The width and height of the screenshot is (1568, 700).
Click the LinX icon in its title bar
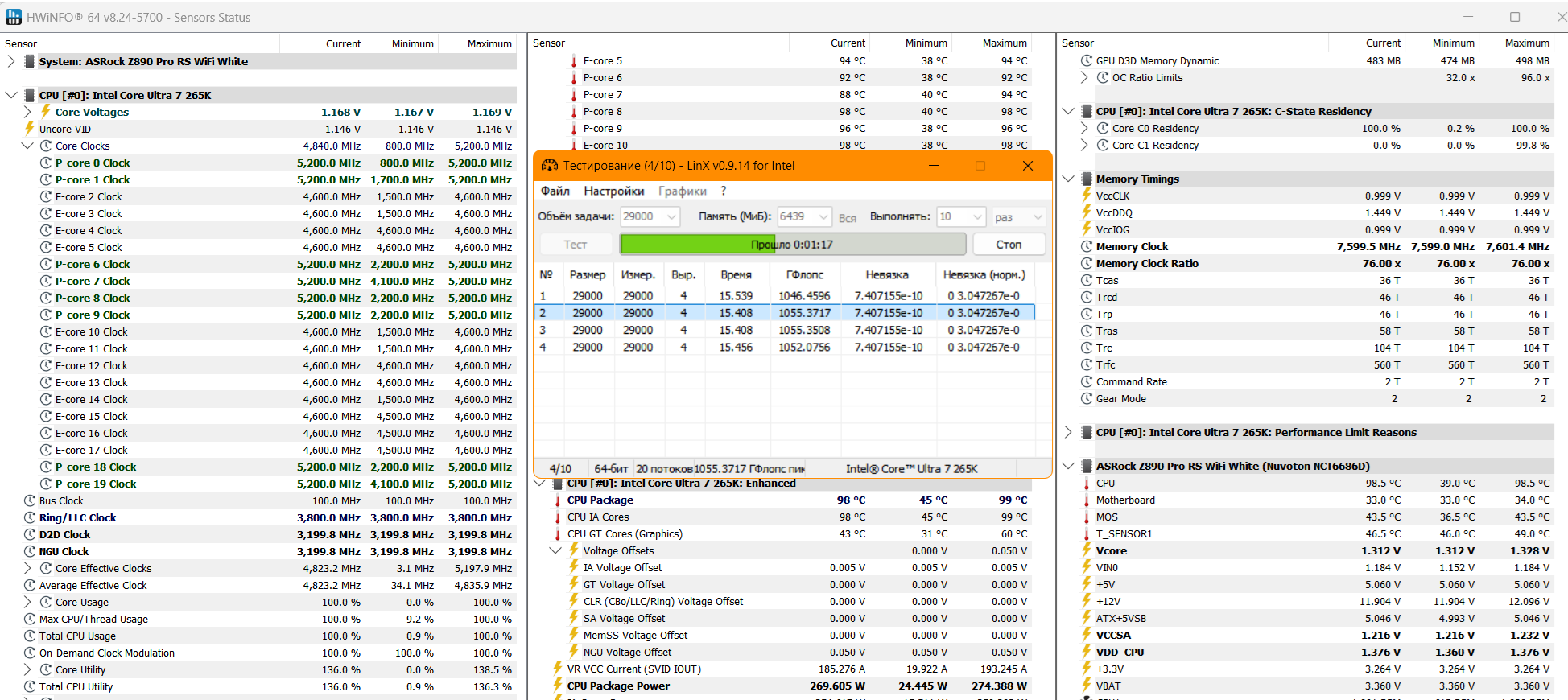pos(550,166)
